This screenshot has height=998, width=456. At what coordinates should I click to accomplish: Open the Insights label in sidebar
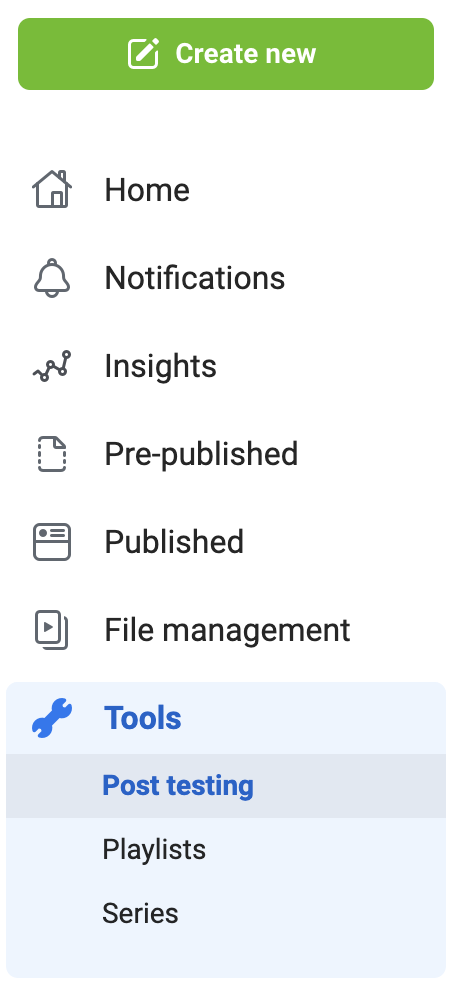(x=160, y=366)
